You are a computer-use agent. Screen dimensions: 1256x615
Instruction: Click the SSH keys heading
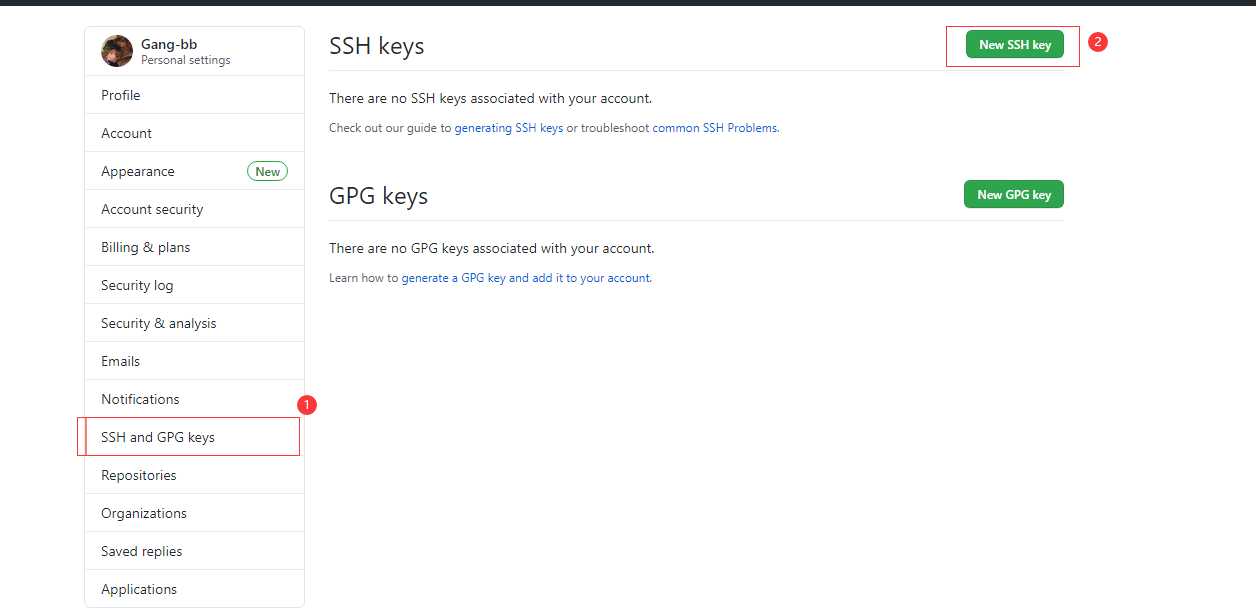(377, 46)
